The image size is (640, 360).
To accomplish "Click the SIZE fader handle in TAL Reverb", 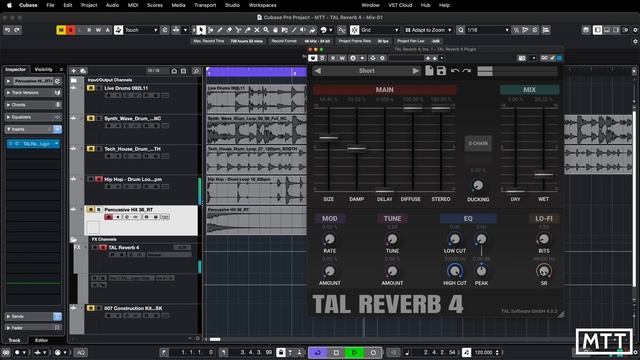I will click(x=329, y=138).
